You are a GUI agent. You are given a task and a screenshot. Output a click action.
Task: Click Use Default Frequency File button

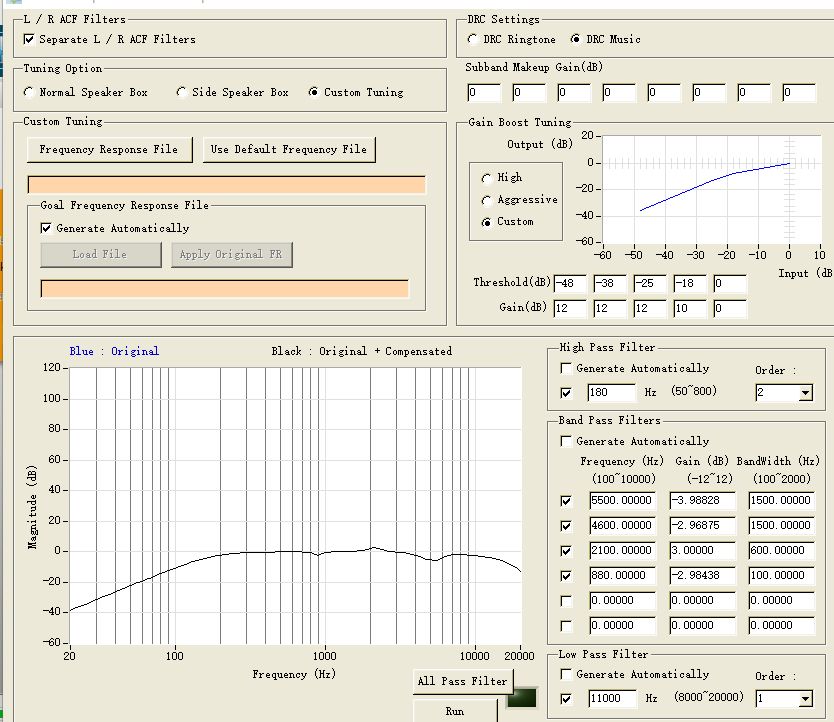pos(289,150)
